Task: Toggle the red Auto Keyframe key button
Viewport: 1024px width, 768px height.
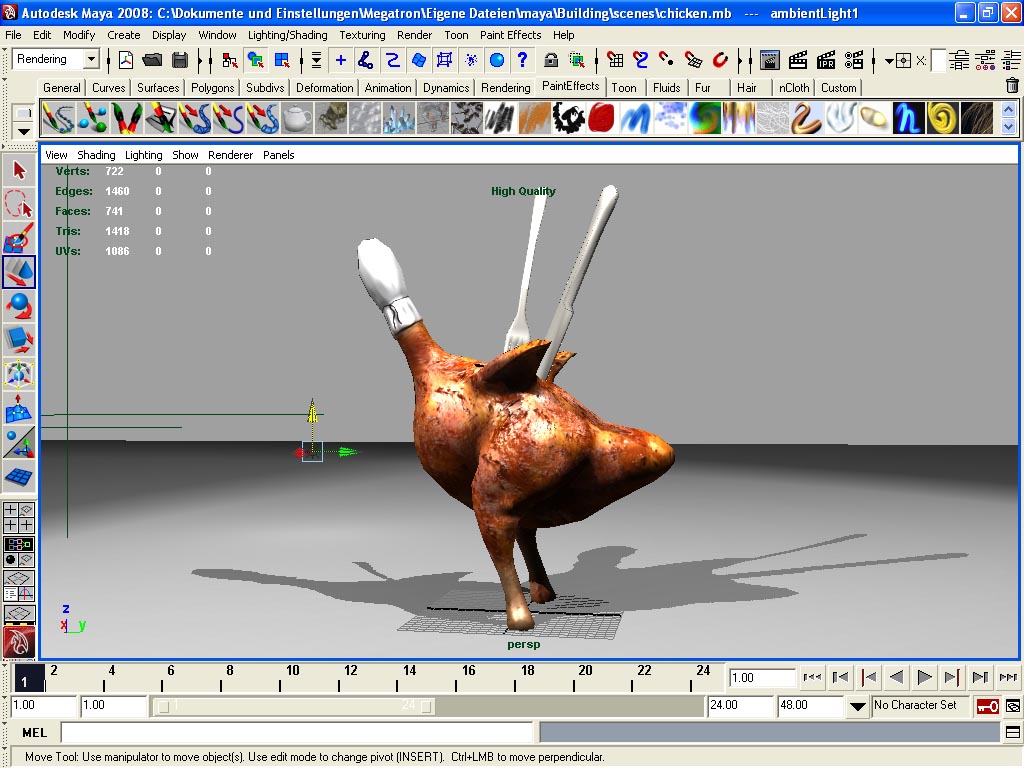Action: (x=988, y=706)
